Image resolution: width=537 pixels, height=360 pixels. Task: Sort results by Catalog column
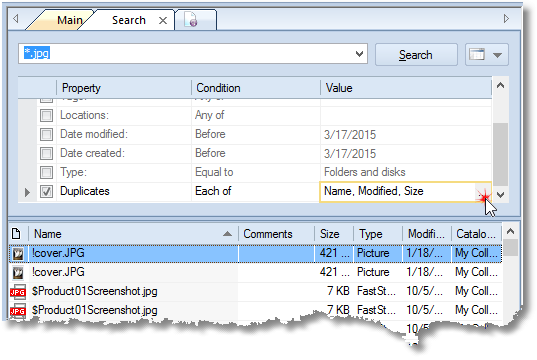(x=476, y=234)
